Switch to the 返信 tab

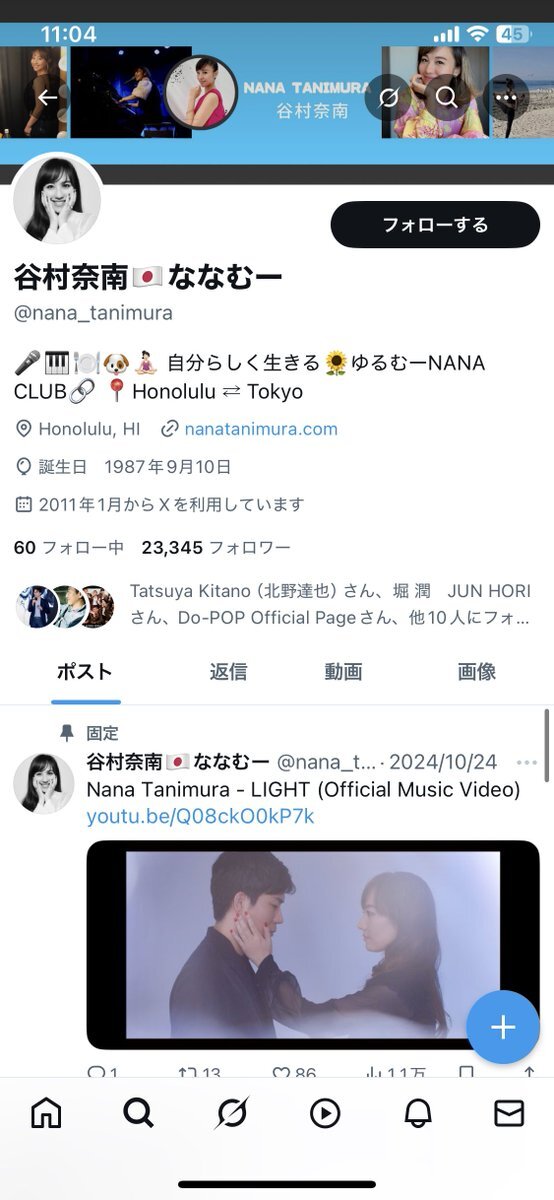pos(228,672)
